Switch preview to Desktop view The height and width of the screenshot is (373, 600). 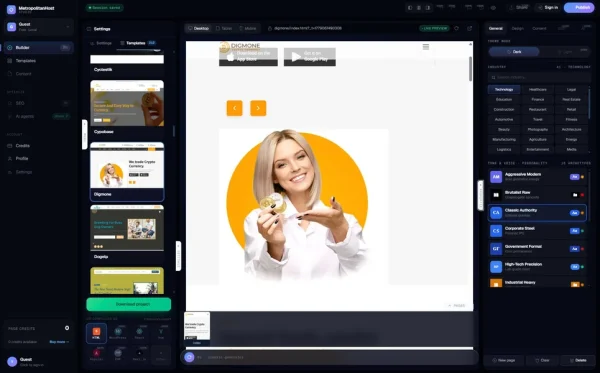[198, 28]
